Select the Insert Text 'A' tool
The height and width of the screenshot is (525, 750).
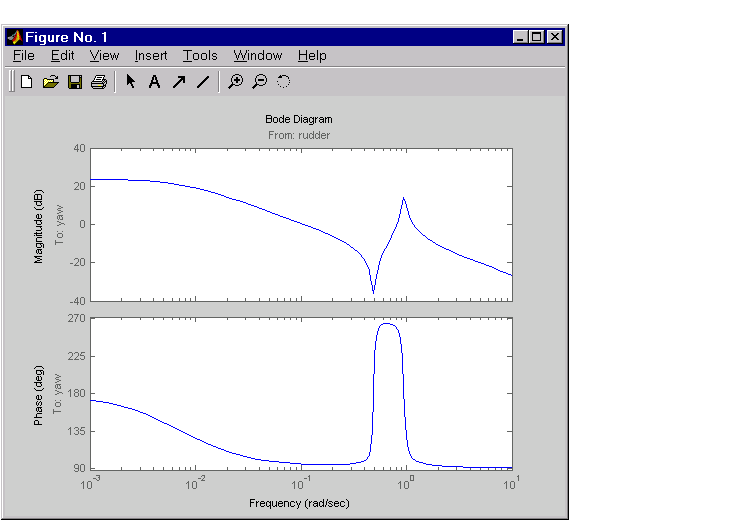coord(154,82)
